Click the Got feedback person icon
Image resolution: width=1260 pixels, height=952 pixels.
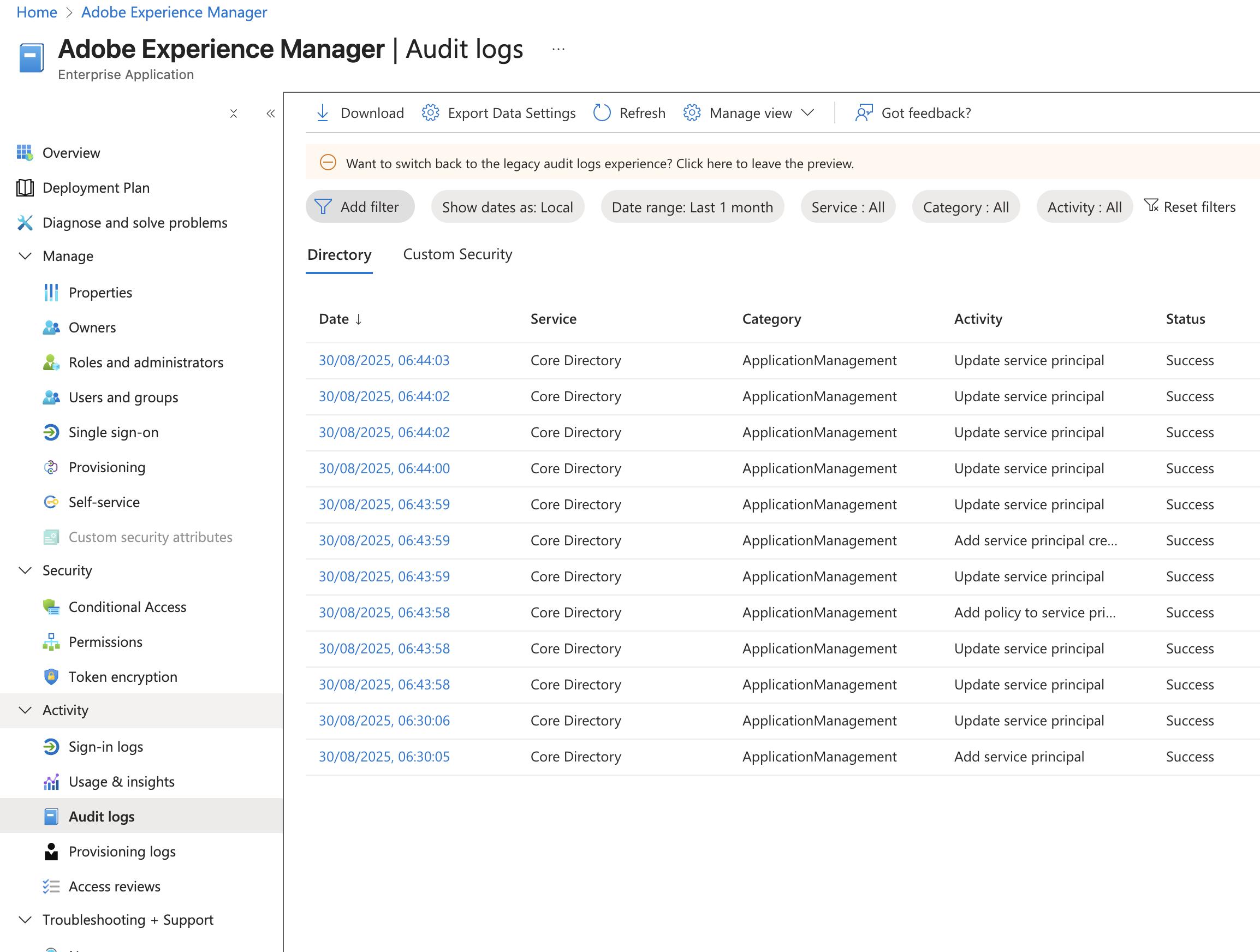(864, 113)
